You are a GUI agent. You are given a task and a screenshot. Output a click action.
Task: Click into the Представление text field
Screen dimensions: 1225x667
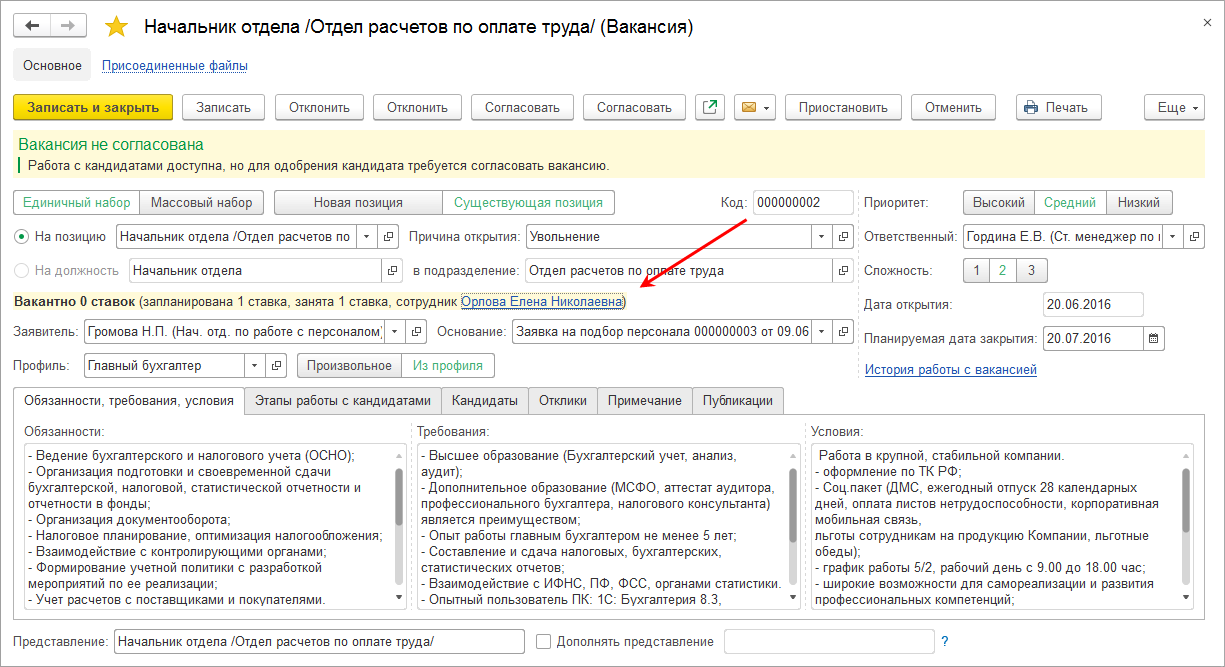click(x=319, y=642)
